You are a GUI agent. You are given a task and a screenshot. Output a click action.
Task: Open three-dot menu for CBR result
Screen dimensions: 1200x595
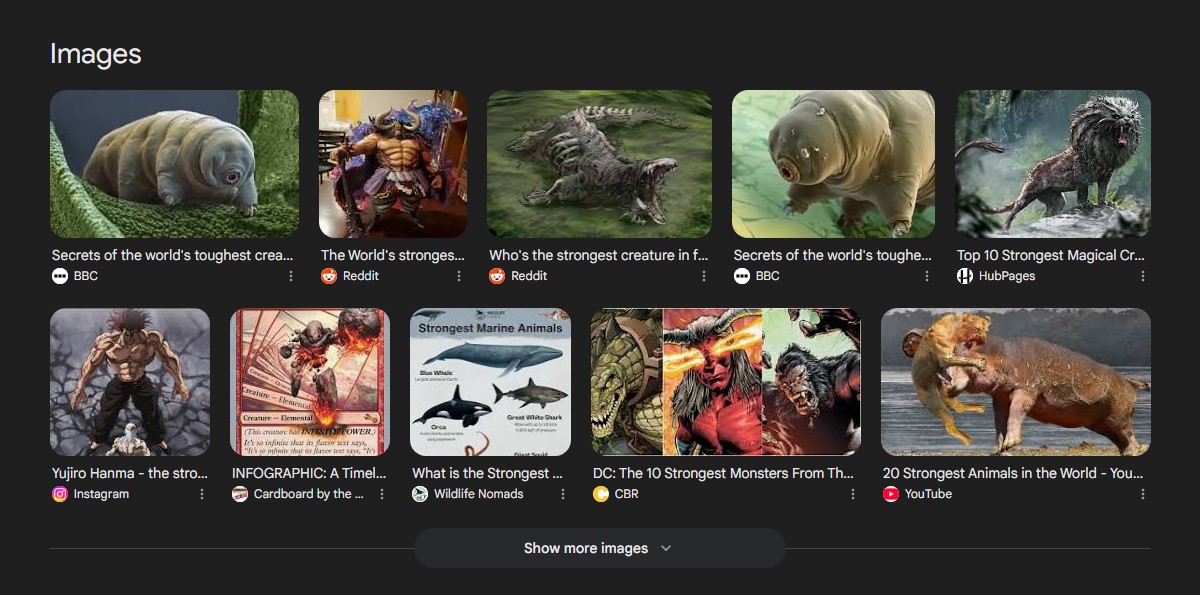(x=853, y=494)
